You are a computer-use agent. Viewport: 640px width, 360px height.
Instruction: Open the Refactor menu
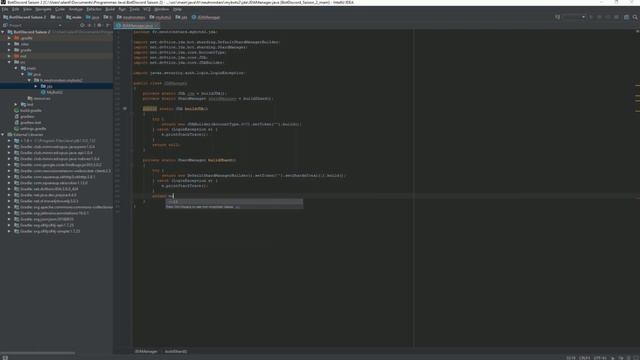click(x=94, y=9)
